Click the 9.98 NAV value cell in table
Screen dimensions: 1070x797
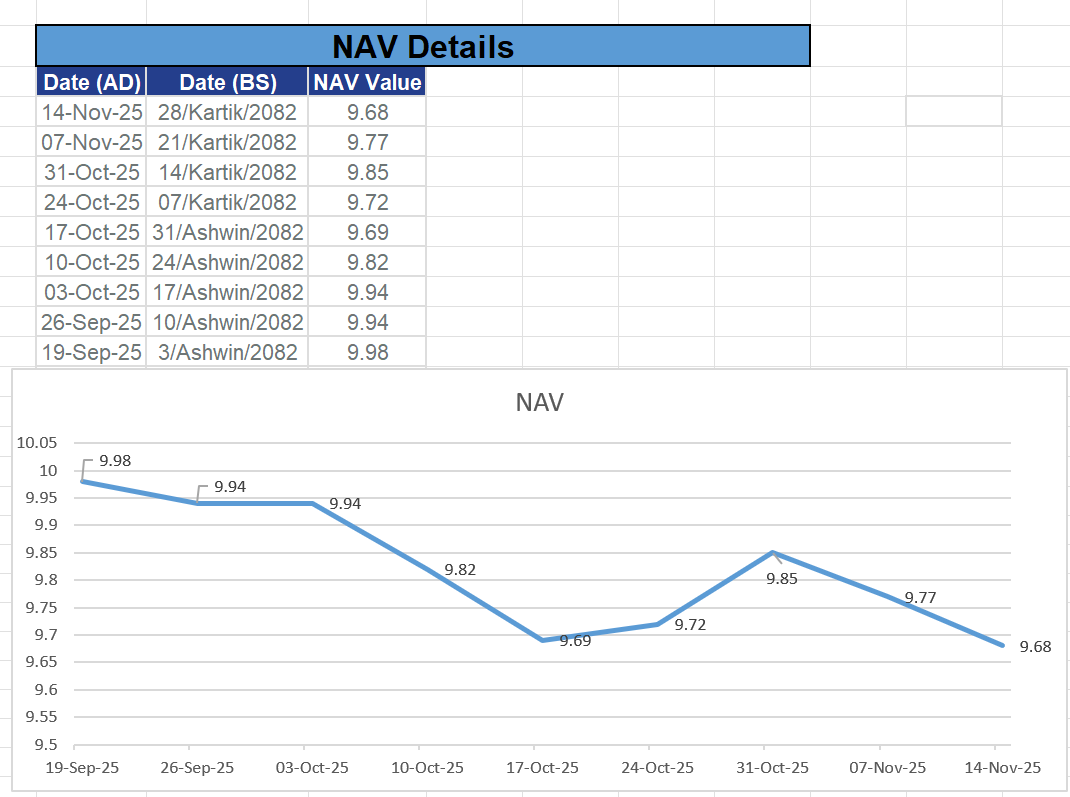(x=367, y=352)
